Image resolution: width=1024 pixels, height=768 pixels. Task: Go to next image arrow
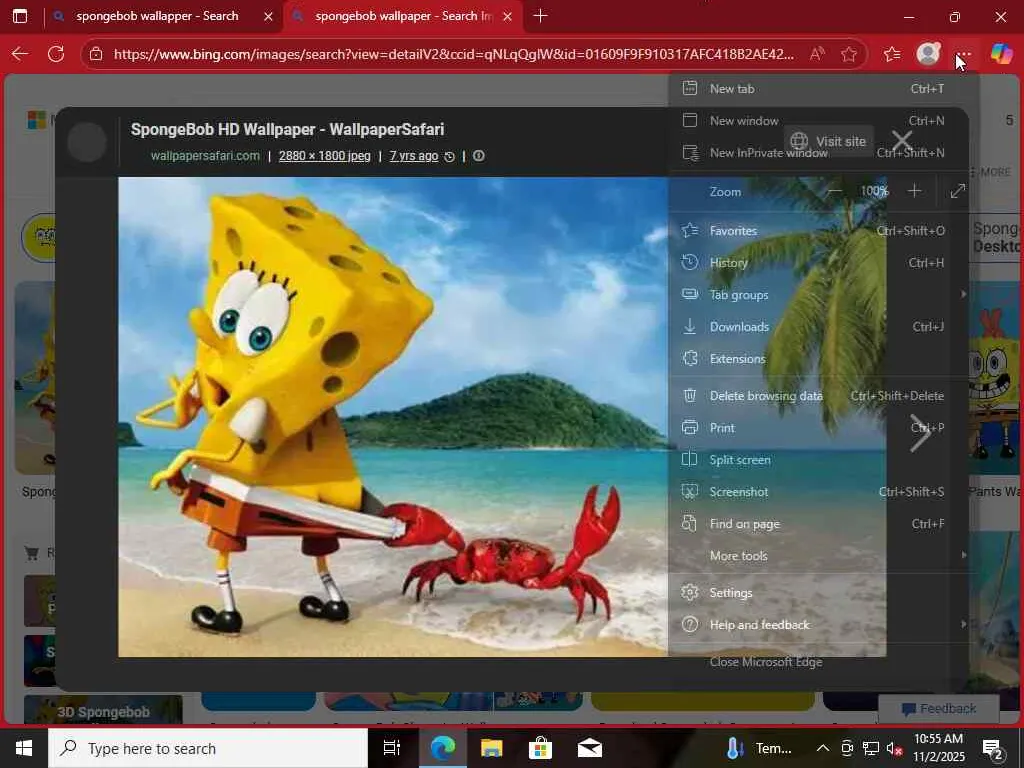click(921, 434)
